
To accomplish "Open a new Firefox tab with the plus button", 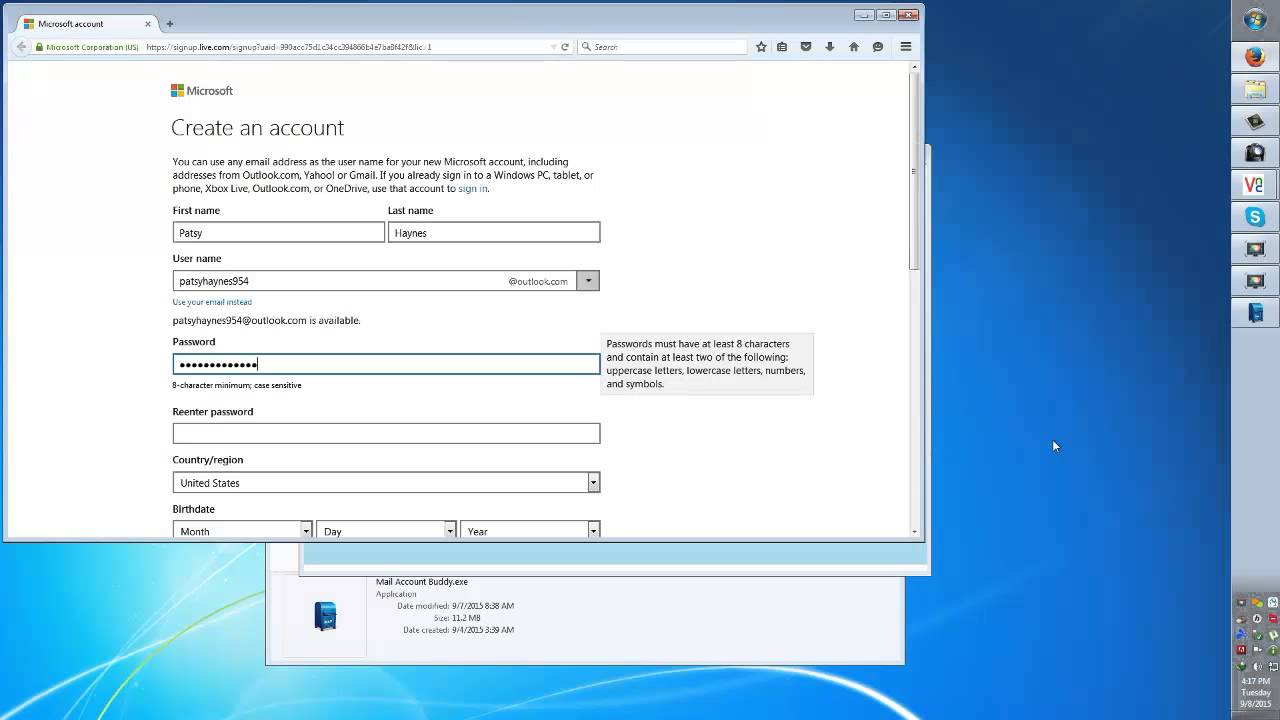I will [x=169, y=24].
